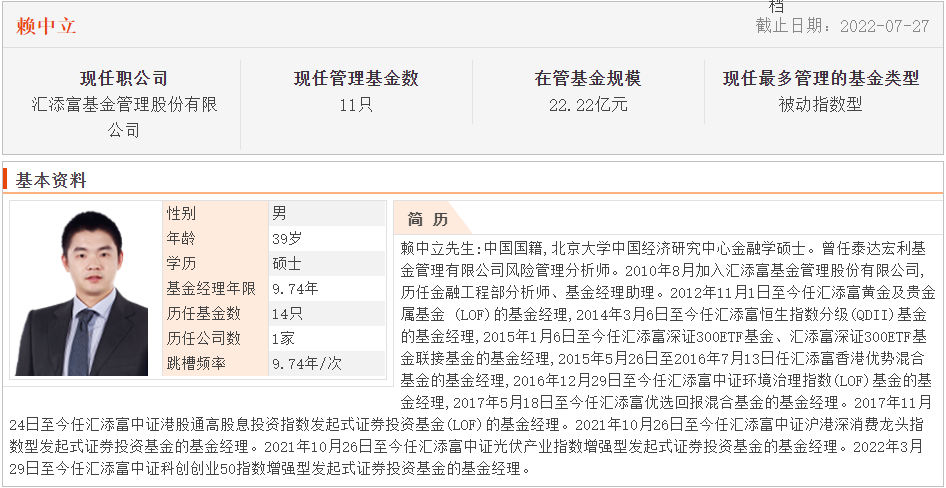Image resolution: width=946 pixels, height=488 pixels.
Task: Click the 14只 past funds value
Action: [x=287, y=314]
